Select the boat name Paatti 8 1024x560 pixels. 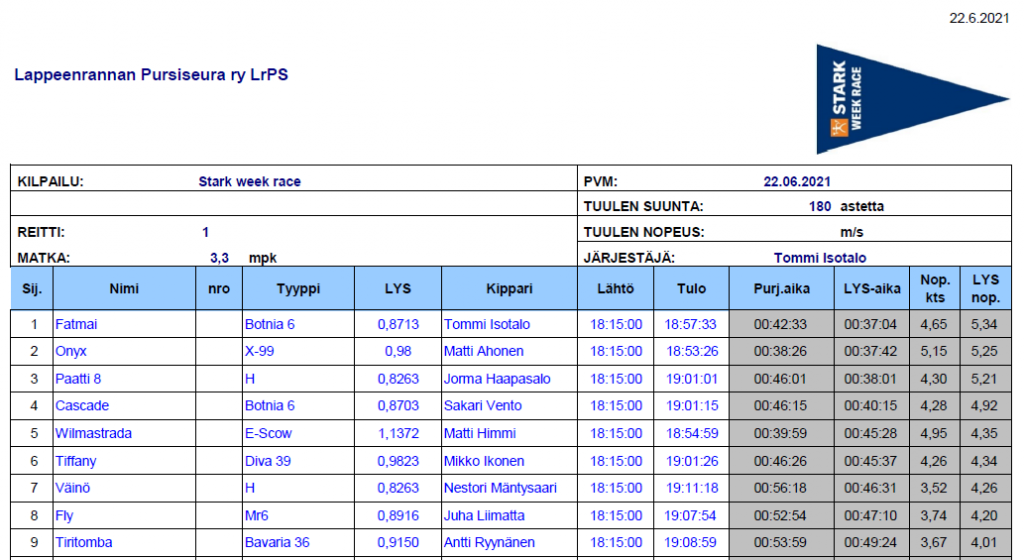tap(78, 379)
